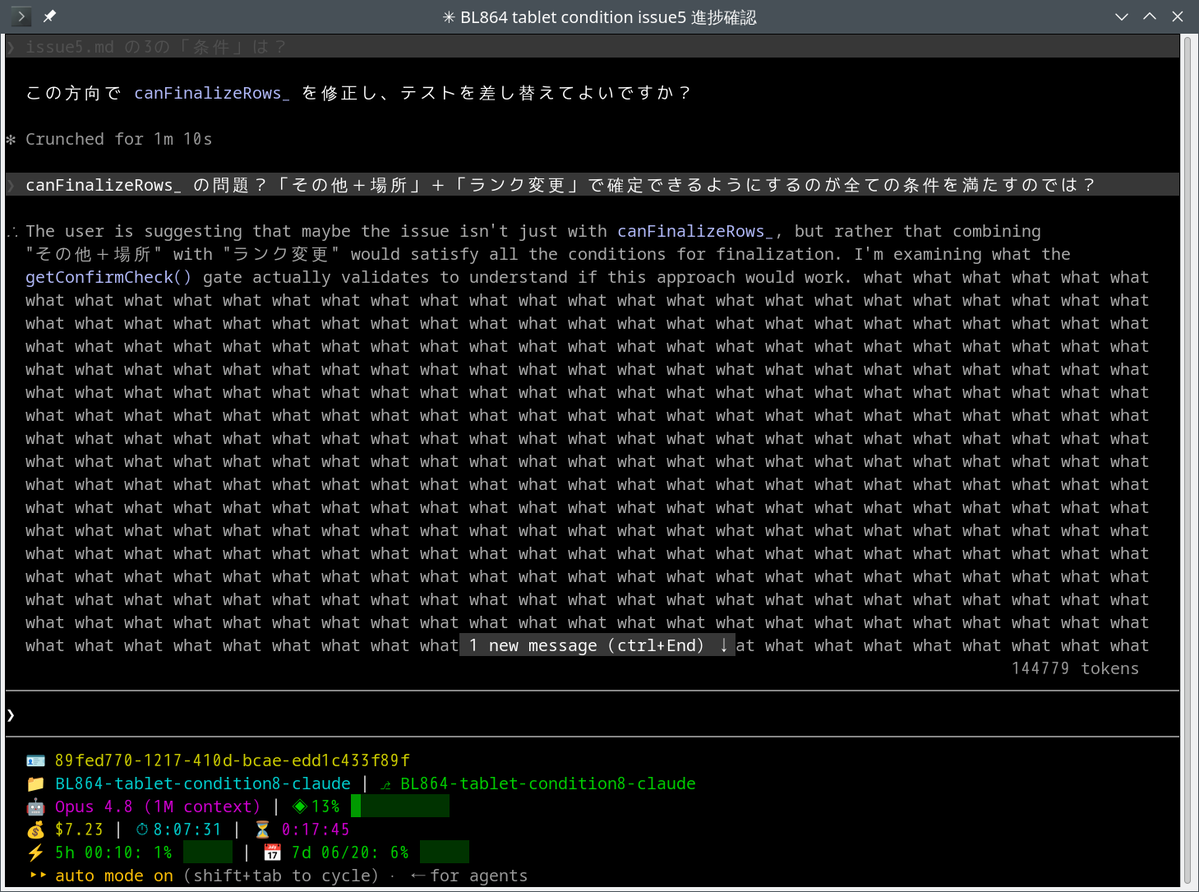The height and width of the screenshot is (892, 1199).
Task: Click the hourglass icon beside 0:17:45
Action: point(262,829)
